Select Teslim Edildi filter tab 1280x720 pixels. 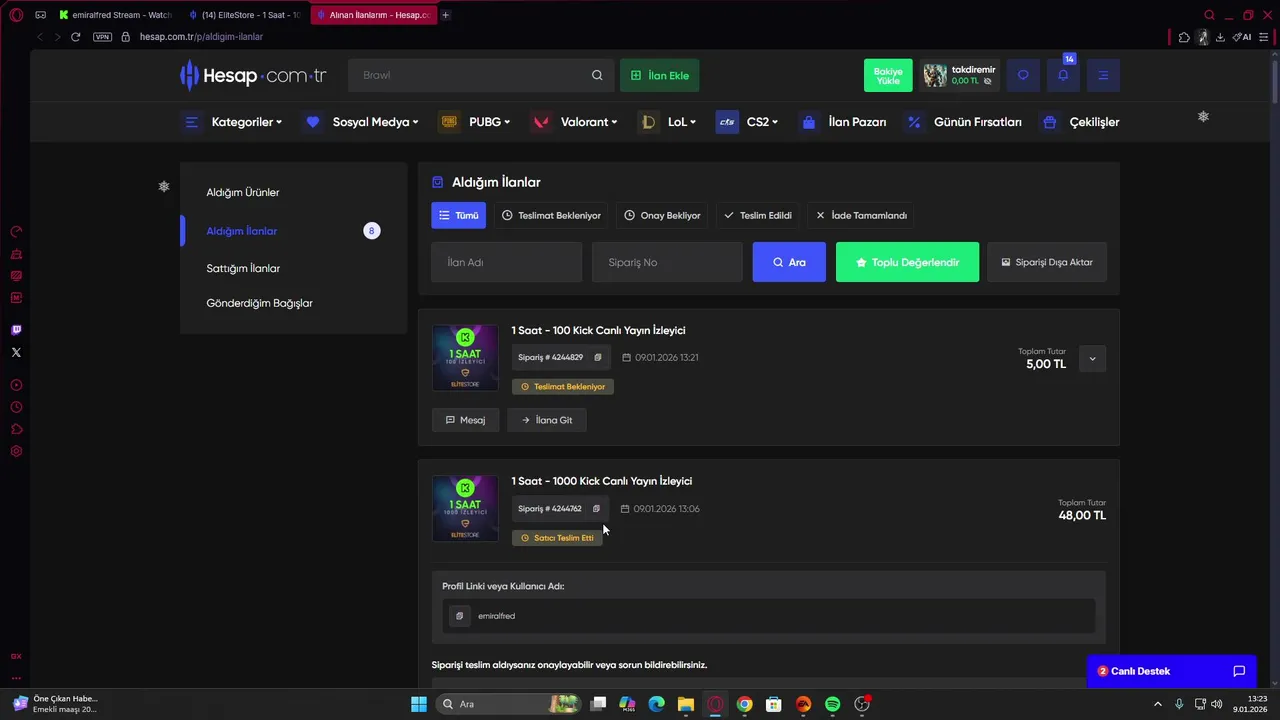pos(758,215)
